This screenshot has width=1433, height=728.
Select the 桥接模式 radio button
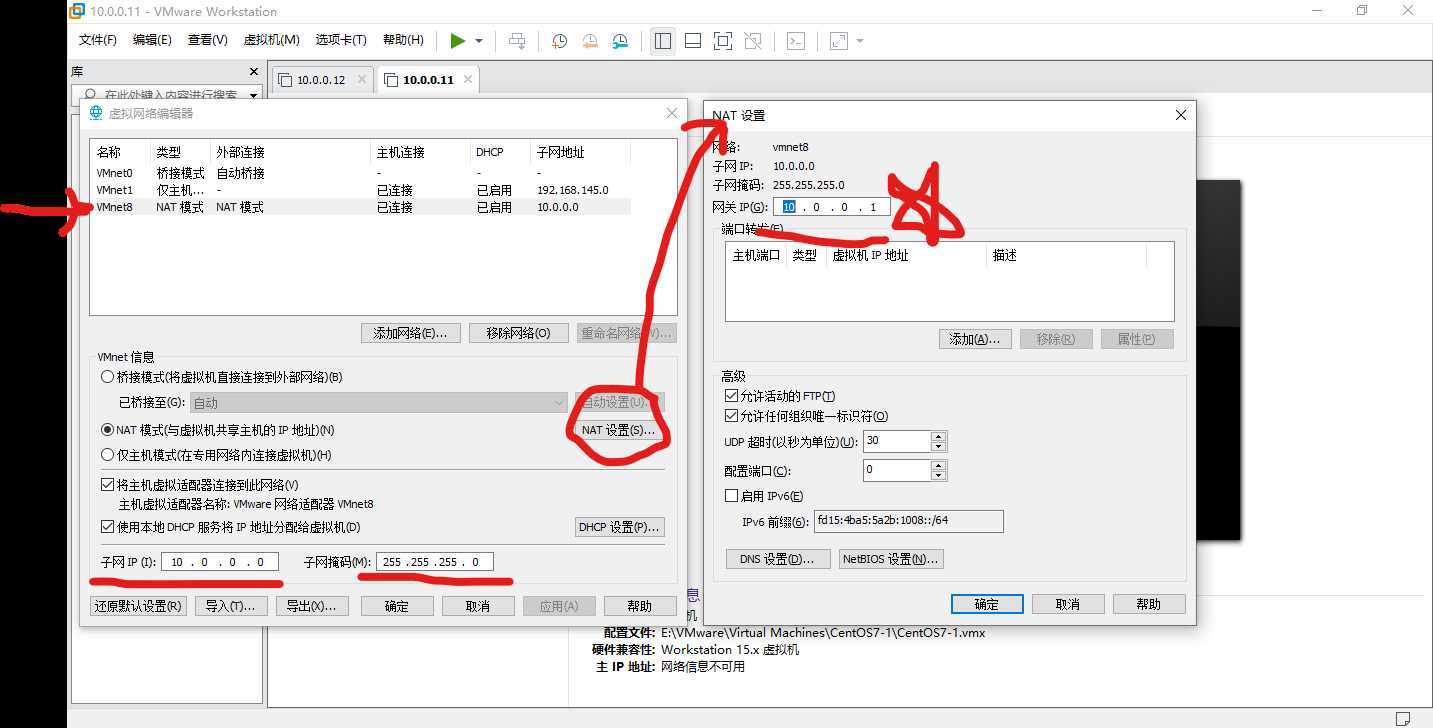tap(107, 377)
